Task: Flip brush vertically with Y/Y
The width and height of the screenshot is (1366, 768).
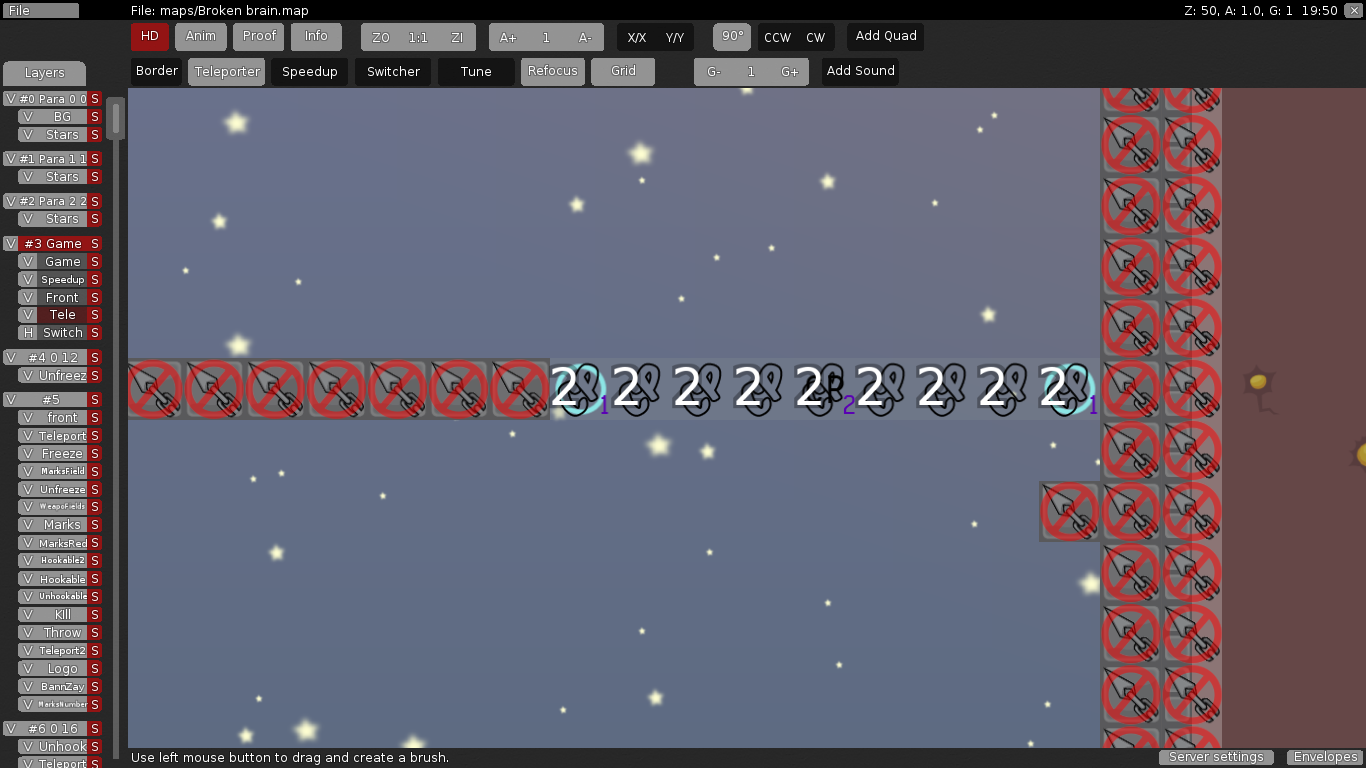Action: pyautogui.click(x=672, y=36)
